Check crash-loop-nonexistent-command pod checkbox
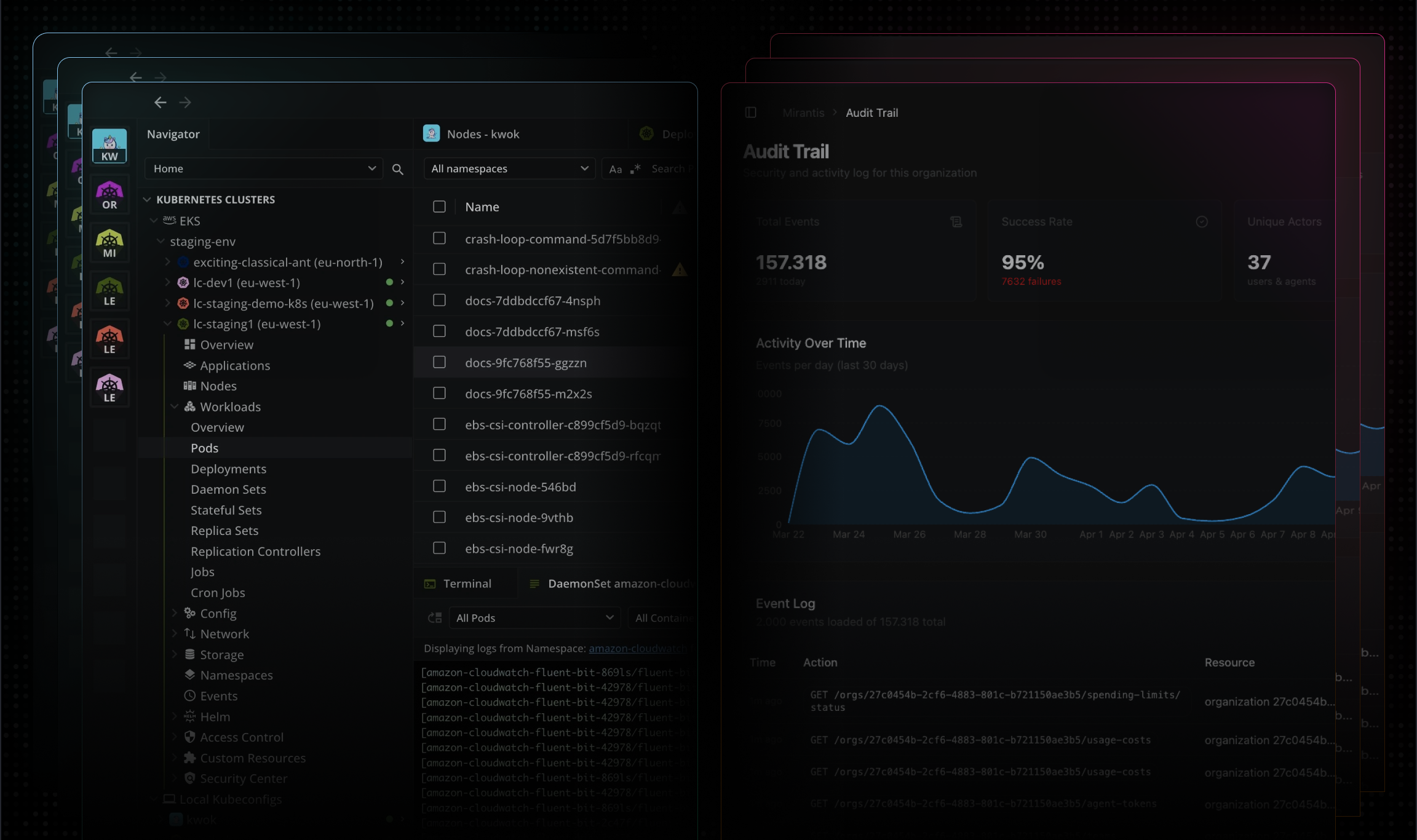 click(x=439, y=269)
